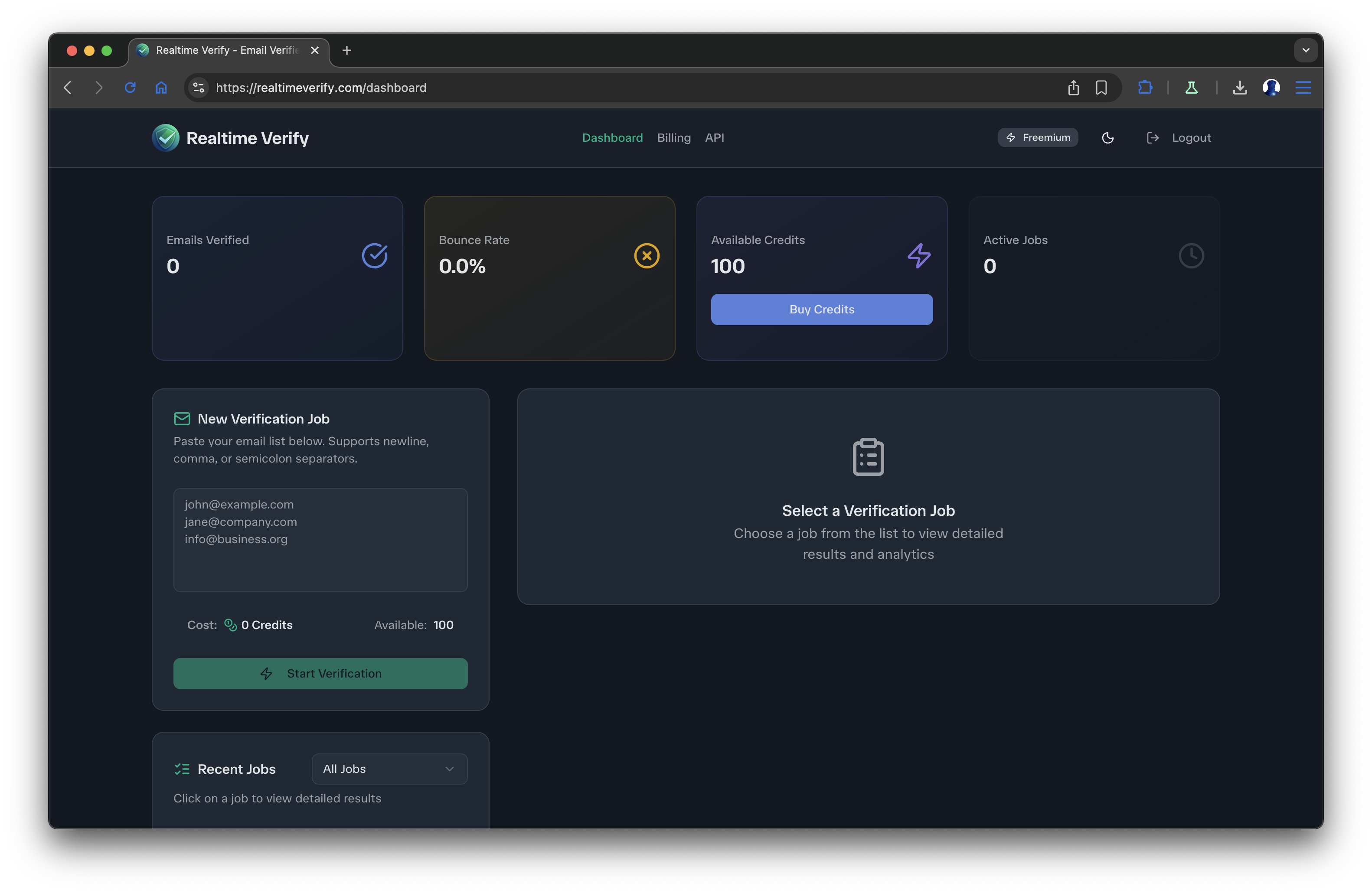Click the browser extensions puzzle icon
The height and width of the screenshot is (893, 1372).
[1145, 88]
